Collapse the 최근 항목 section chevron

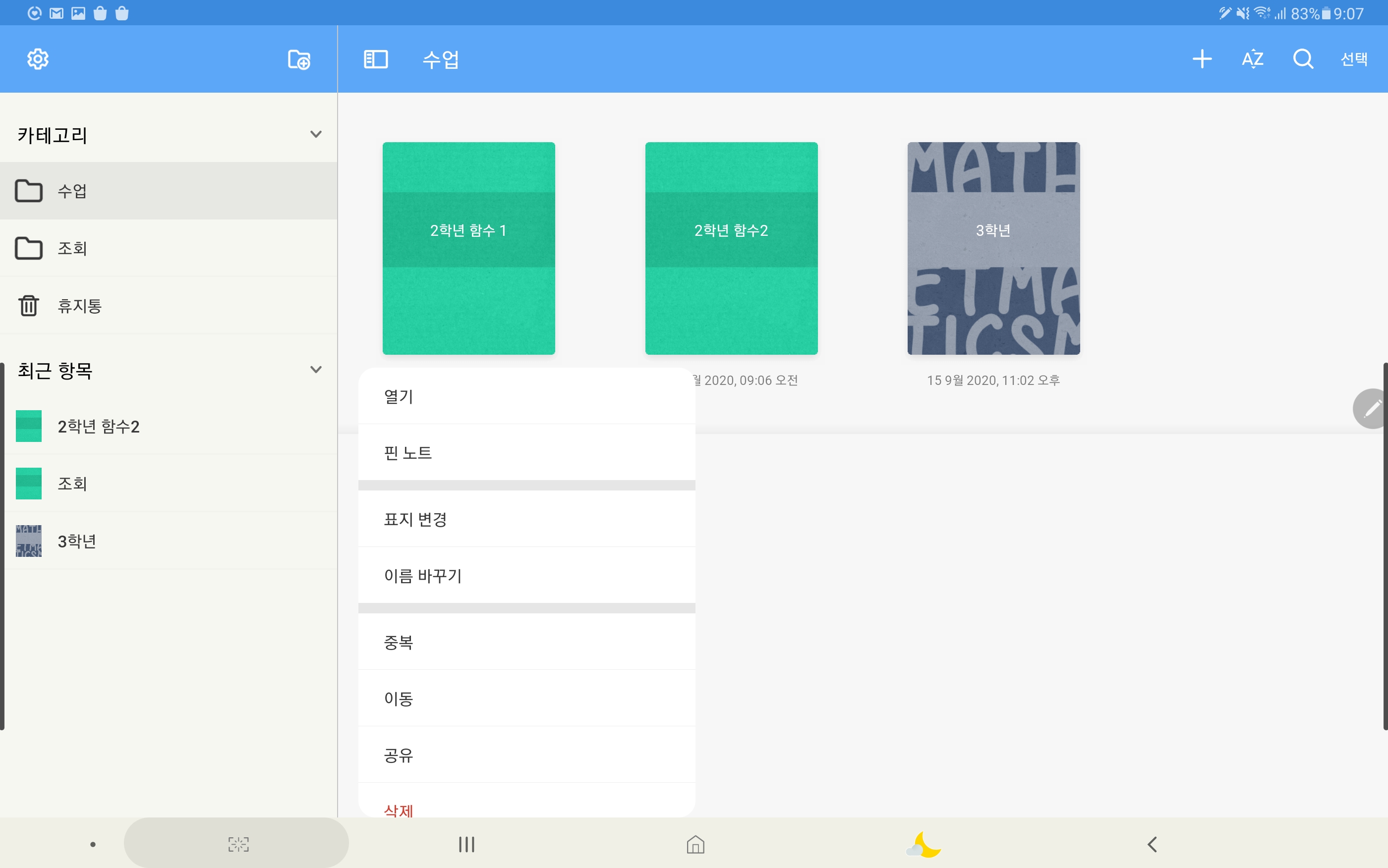pyautogui.click(x=315, y=370)
